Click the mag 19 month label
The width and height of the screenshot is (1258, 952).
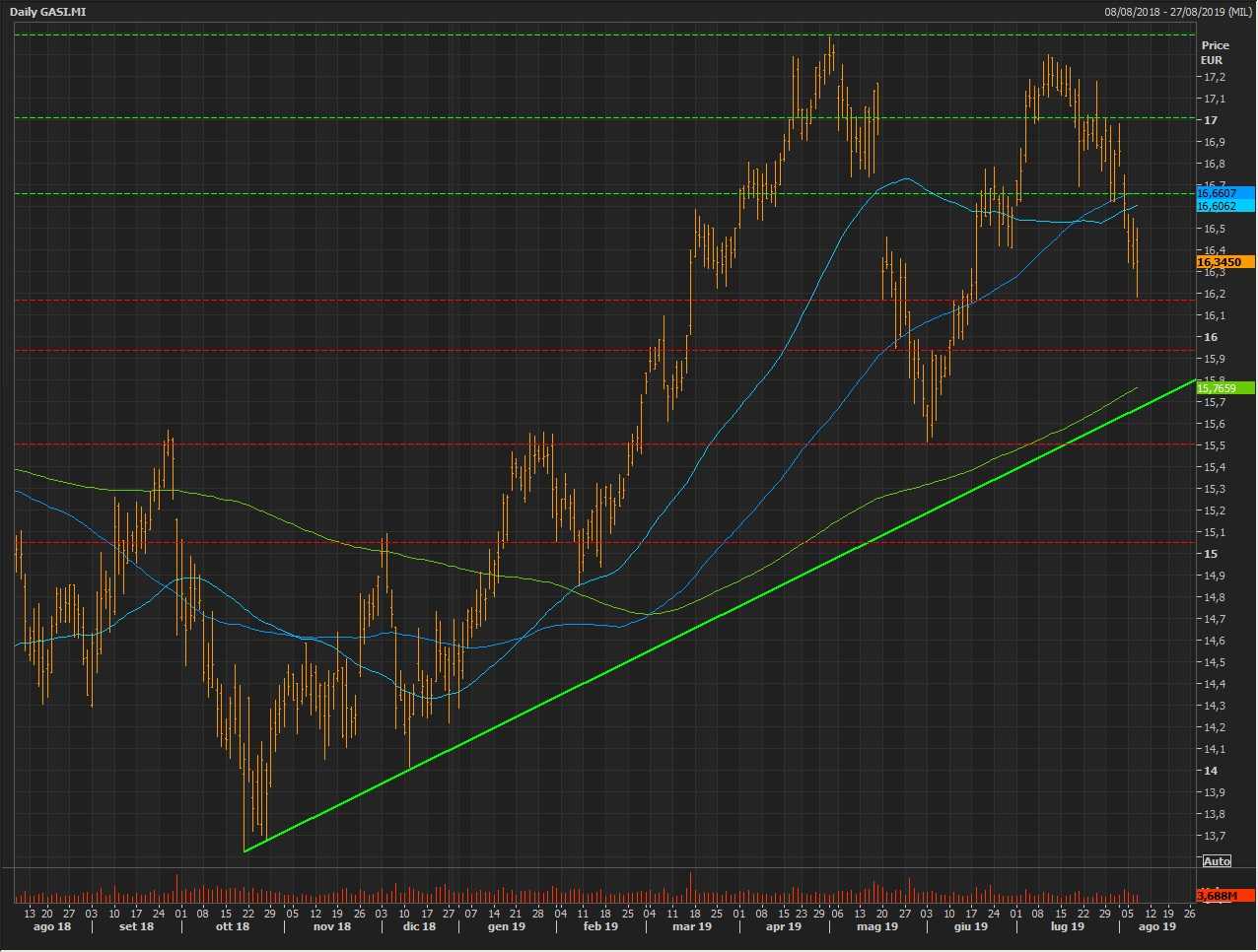coord(877,926)
